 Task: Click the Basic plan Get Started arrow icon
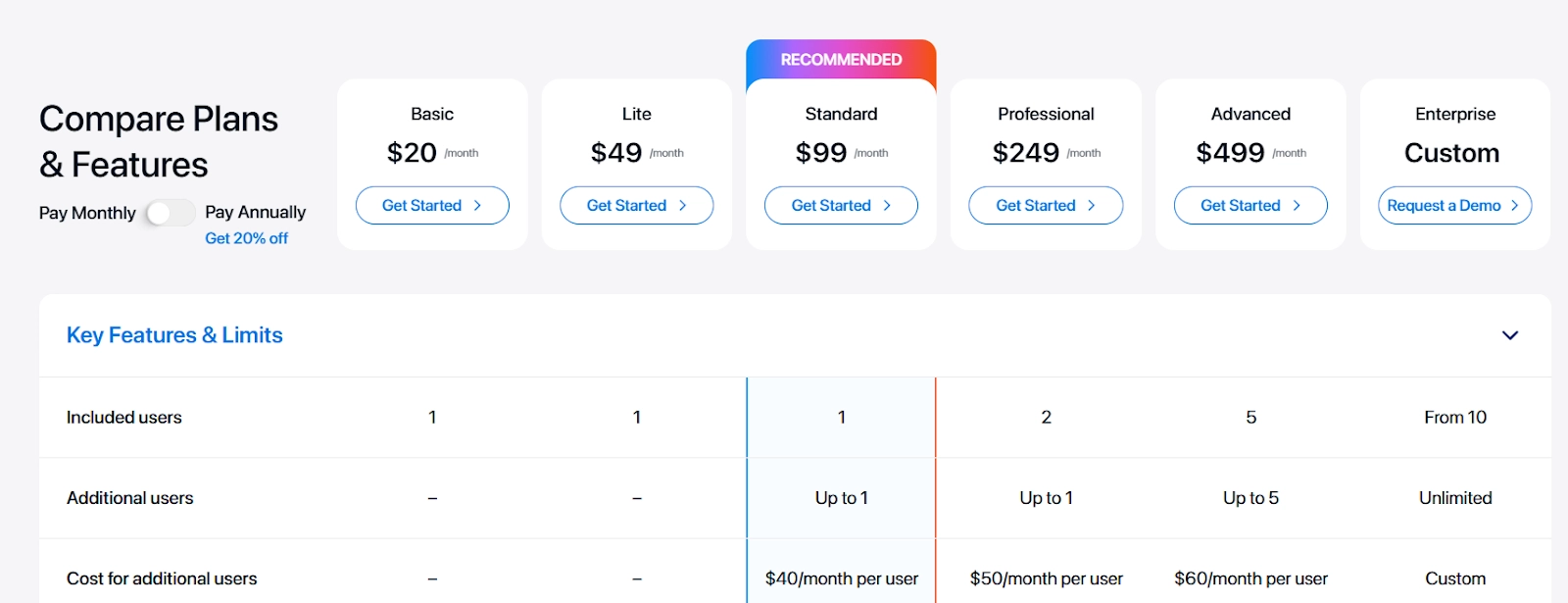coord(477,206)
